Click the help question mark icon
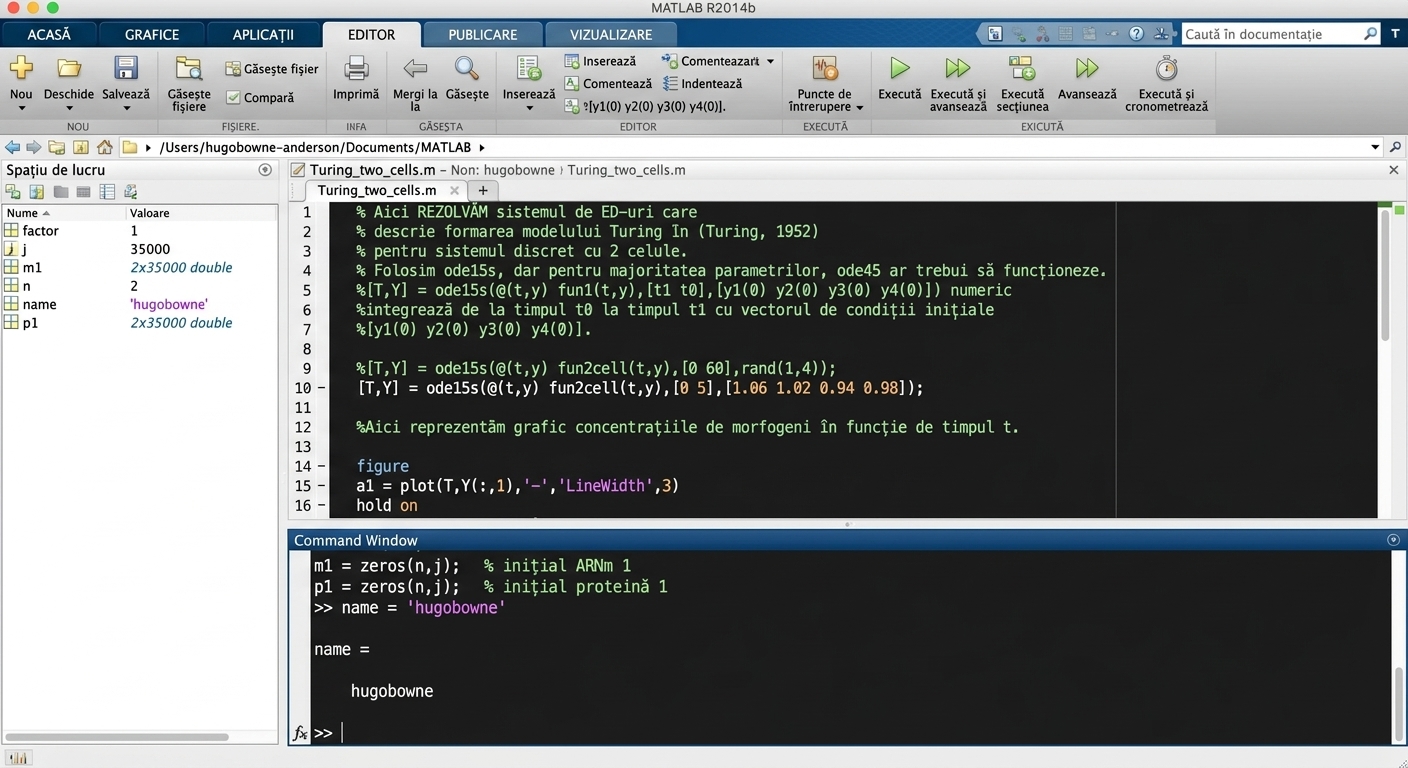This screenshot has height=768, width=1408. click(1136, 34)
